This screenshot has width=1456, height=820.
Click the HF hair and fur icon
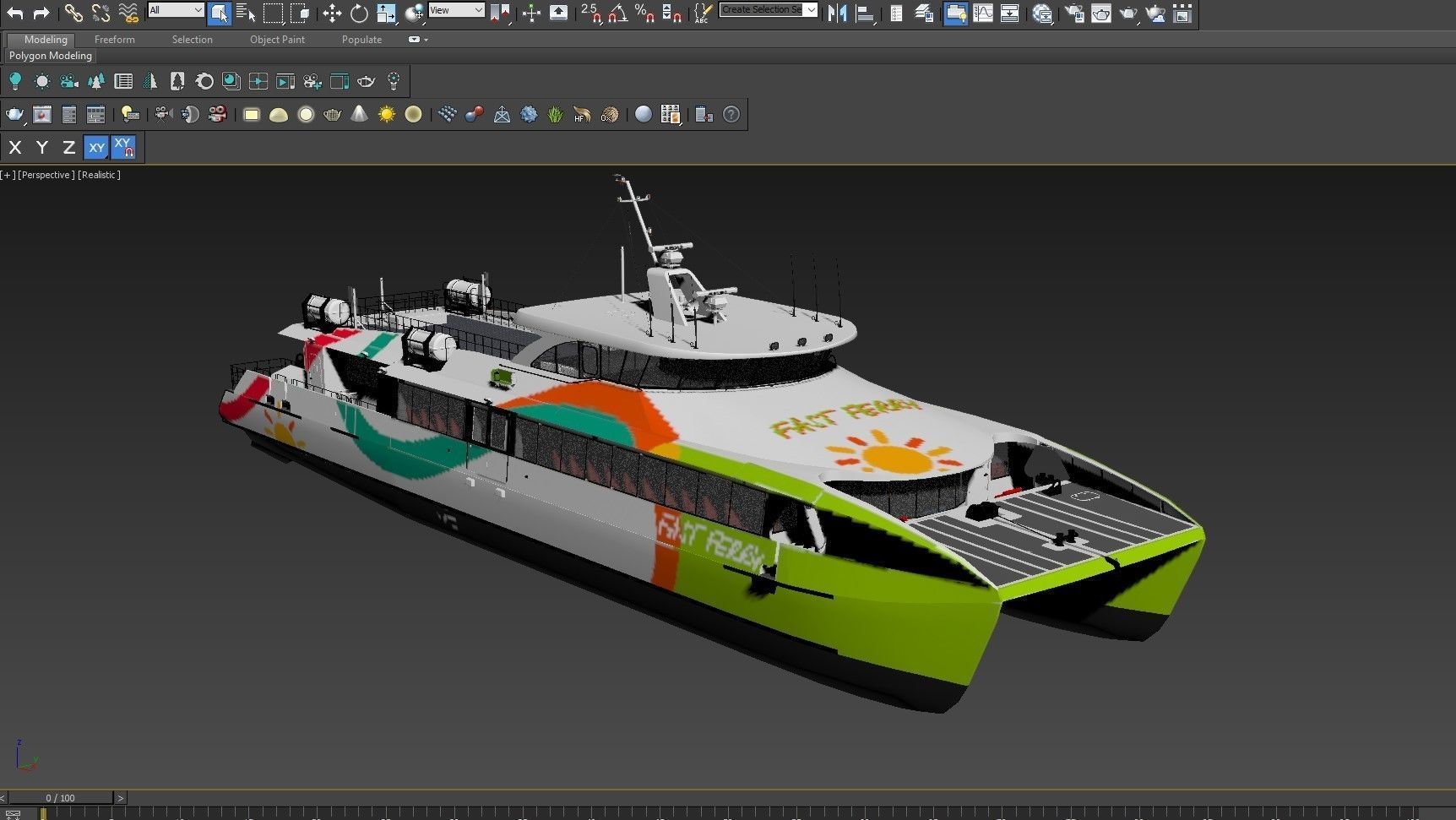tap(582, 114)
